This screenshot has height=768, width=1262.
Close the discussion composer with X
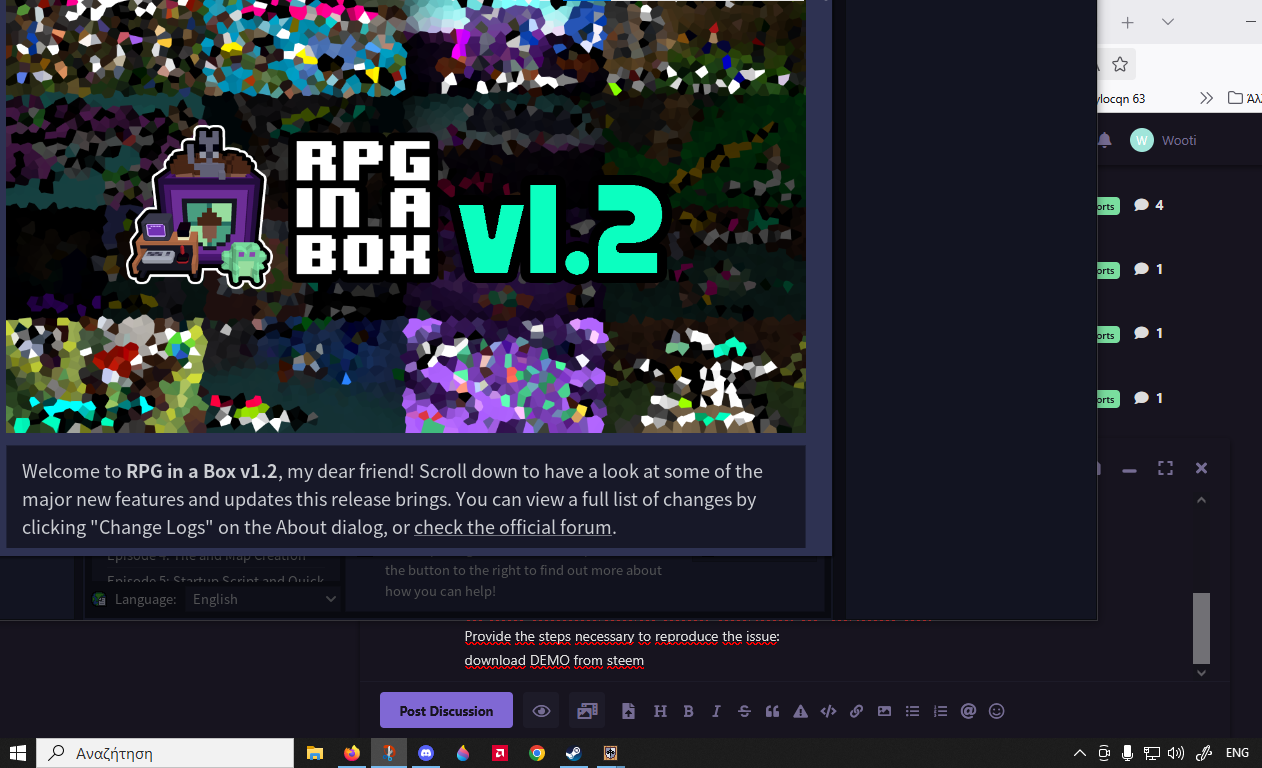pyautogui.click(x=1202, y=468)
